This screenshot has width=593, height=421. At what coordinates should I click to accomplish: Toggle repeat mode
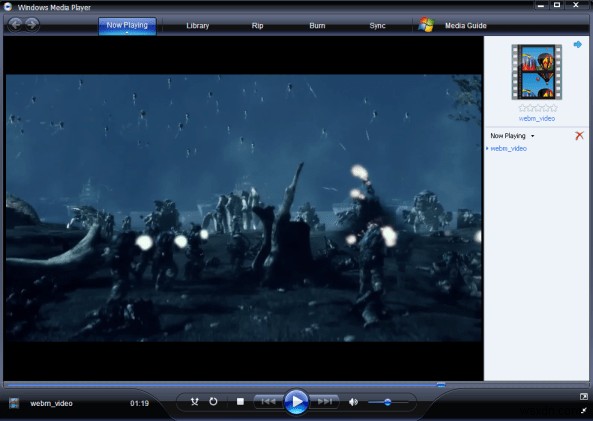pyautogui.click(x=213, y=401)
